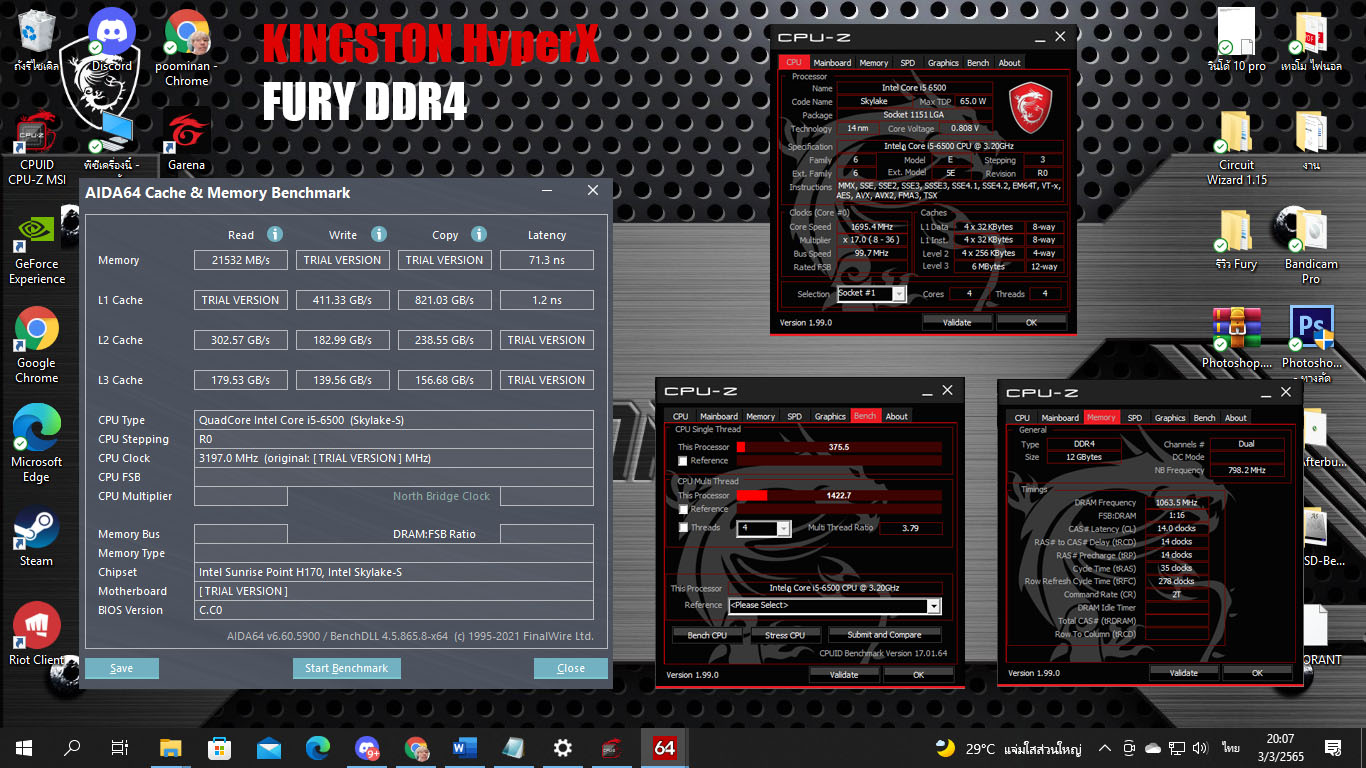Open the Discord desktop shortcut
1366x768 pixels.
click(112, 42)
